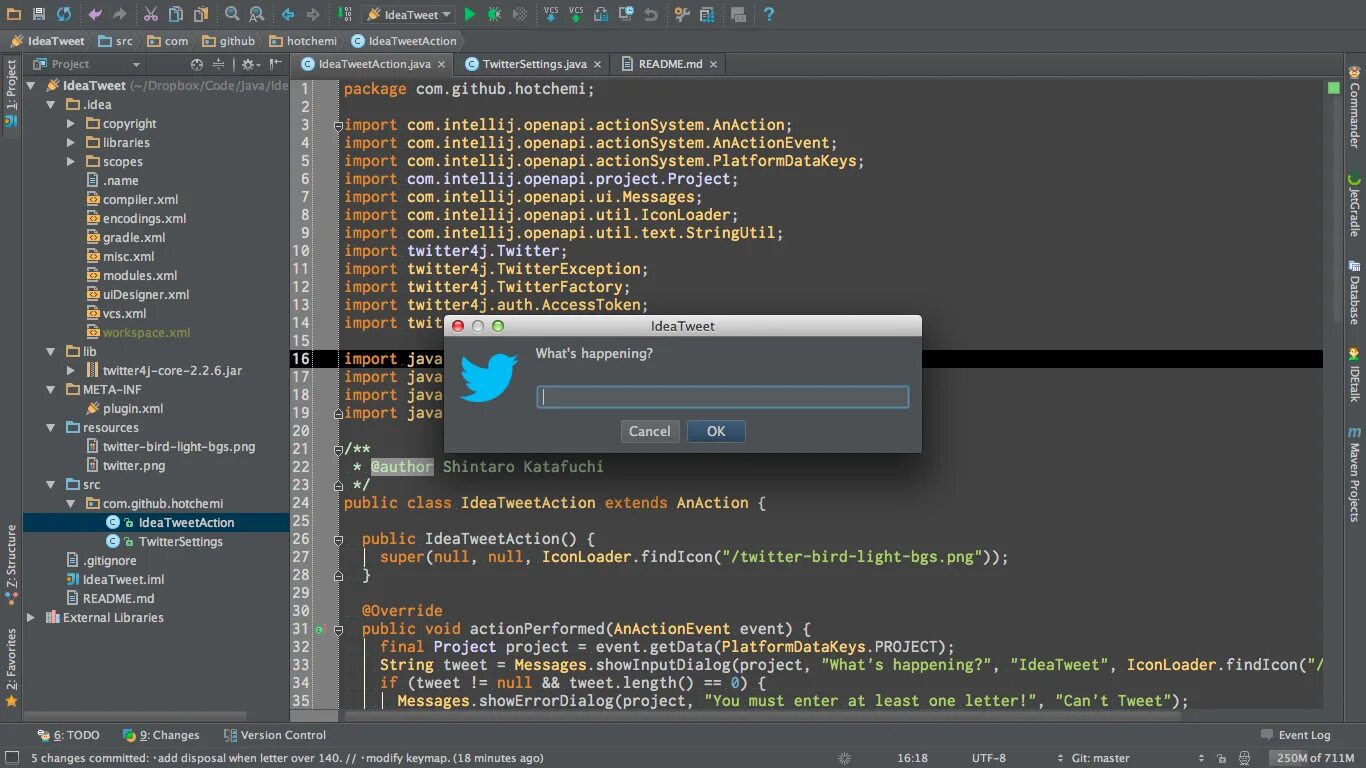
Task: Open the Z: Structure side tab
Action: [x=11, y=563]
